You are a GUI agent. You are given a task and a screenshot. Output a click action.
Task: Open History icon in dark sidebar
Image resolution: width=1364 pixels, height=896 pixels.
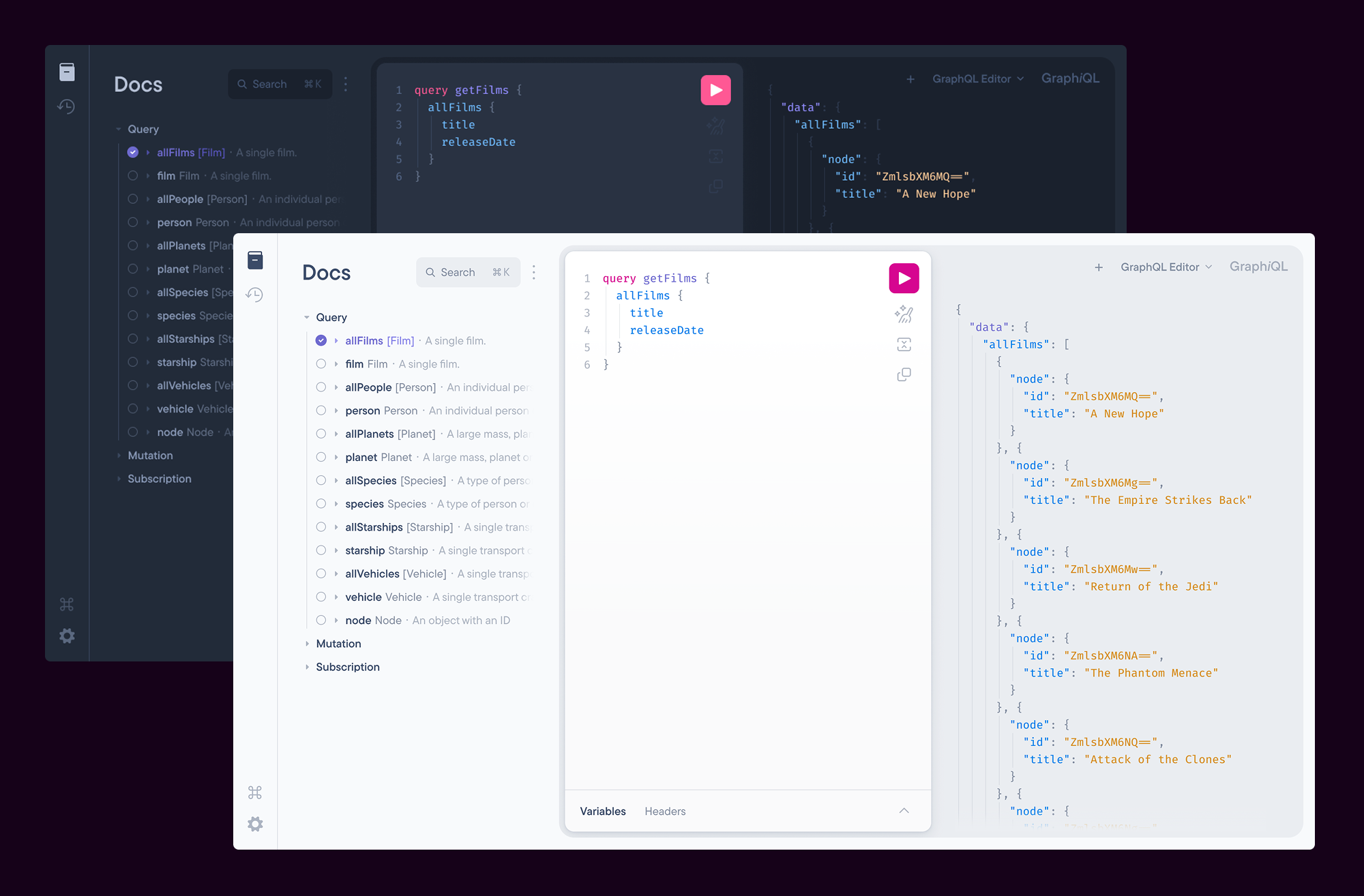[x=66, y=106]
